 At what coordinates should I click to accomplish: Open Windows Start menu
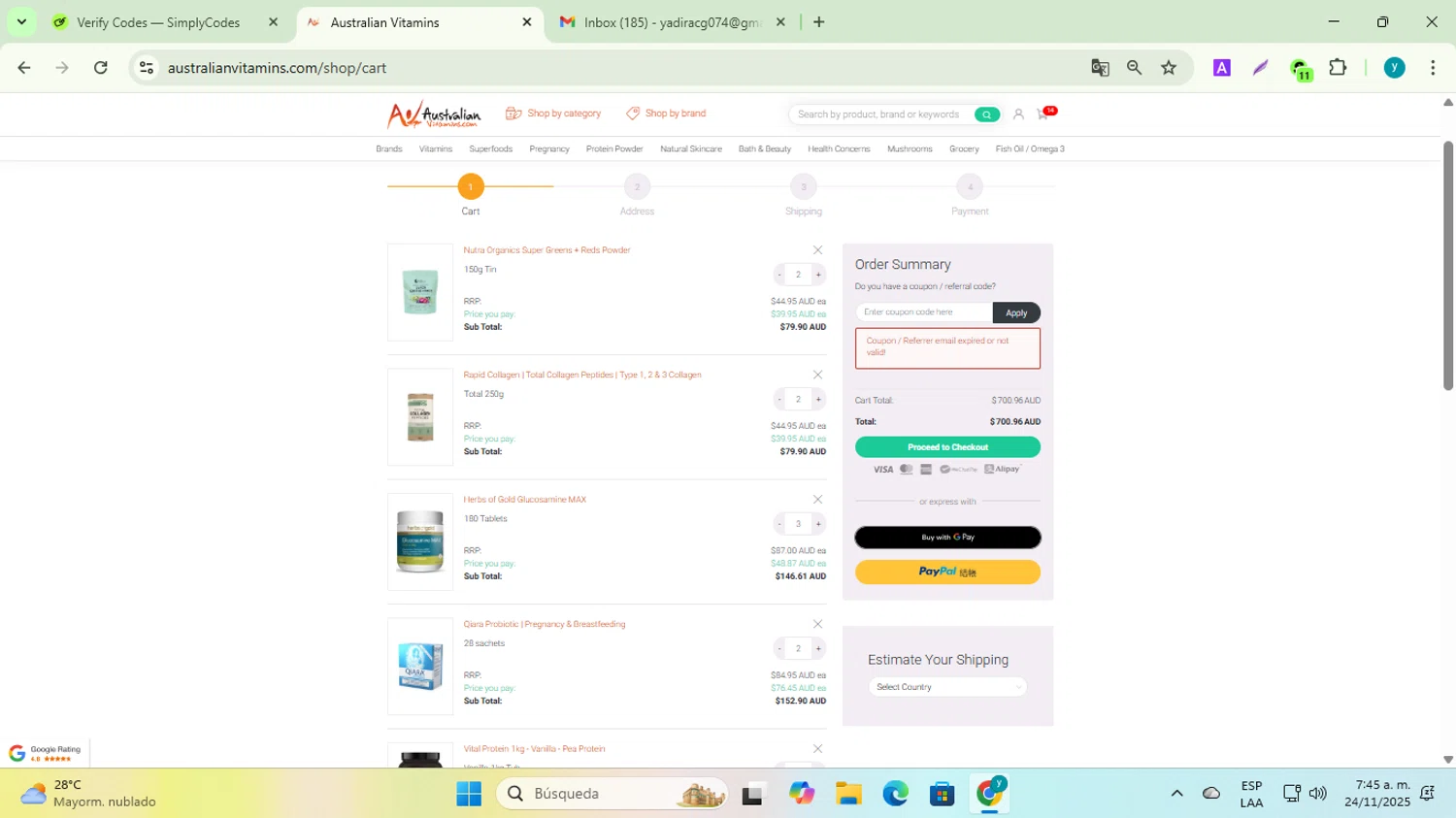469,794
